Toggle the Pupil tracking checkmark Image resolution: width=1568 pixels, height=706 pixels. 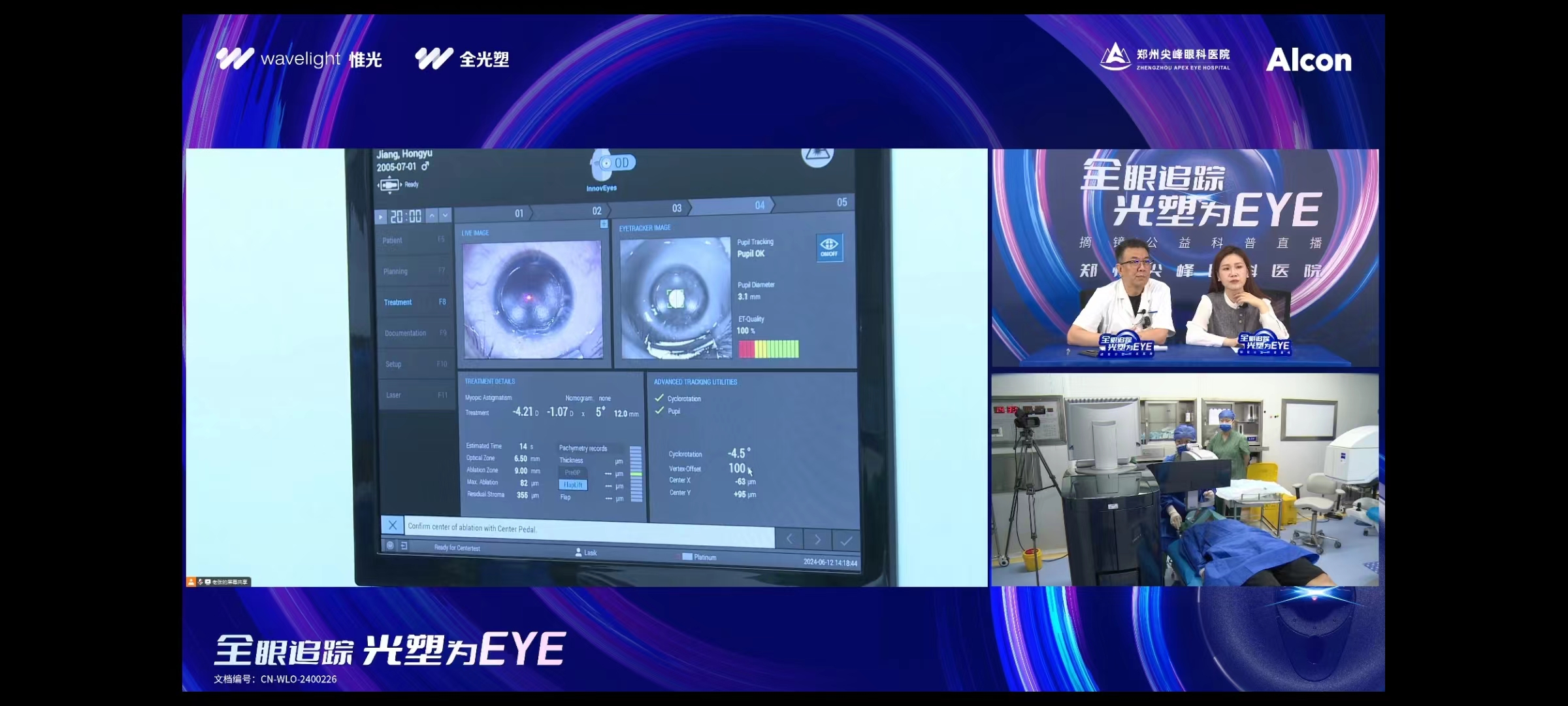tap(659, 411)
